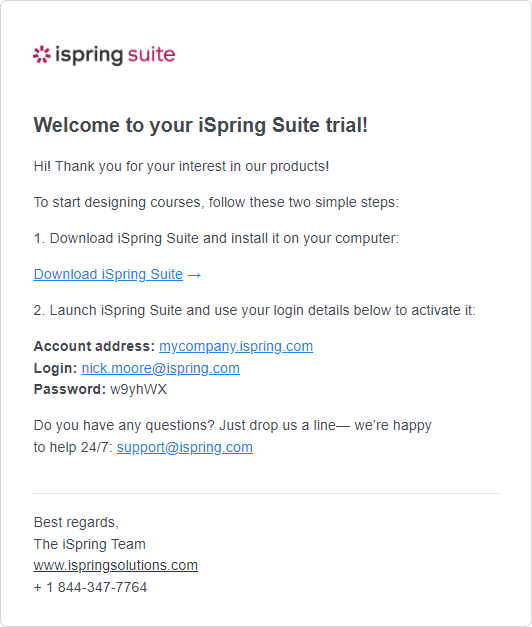This screenshot has height=627, width=532.
Task: Open the Download iSpring Suite link
Action: (108, 274)
